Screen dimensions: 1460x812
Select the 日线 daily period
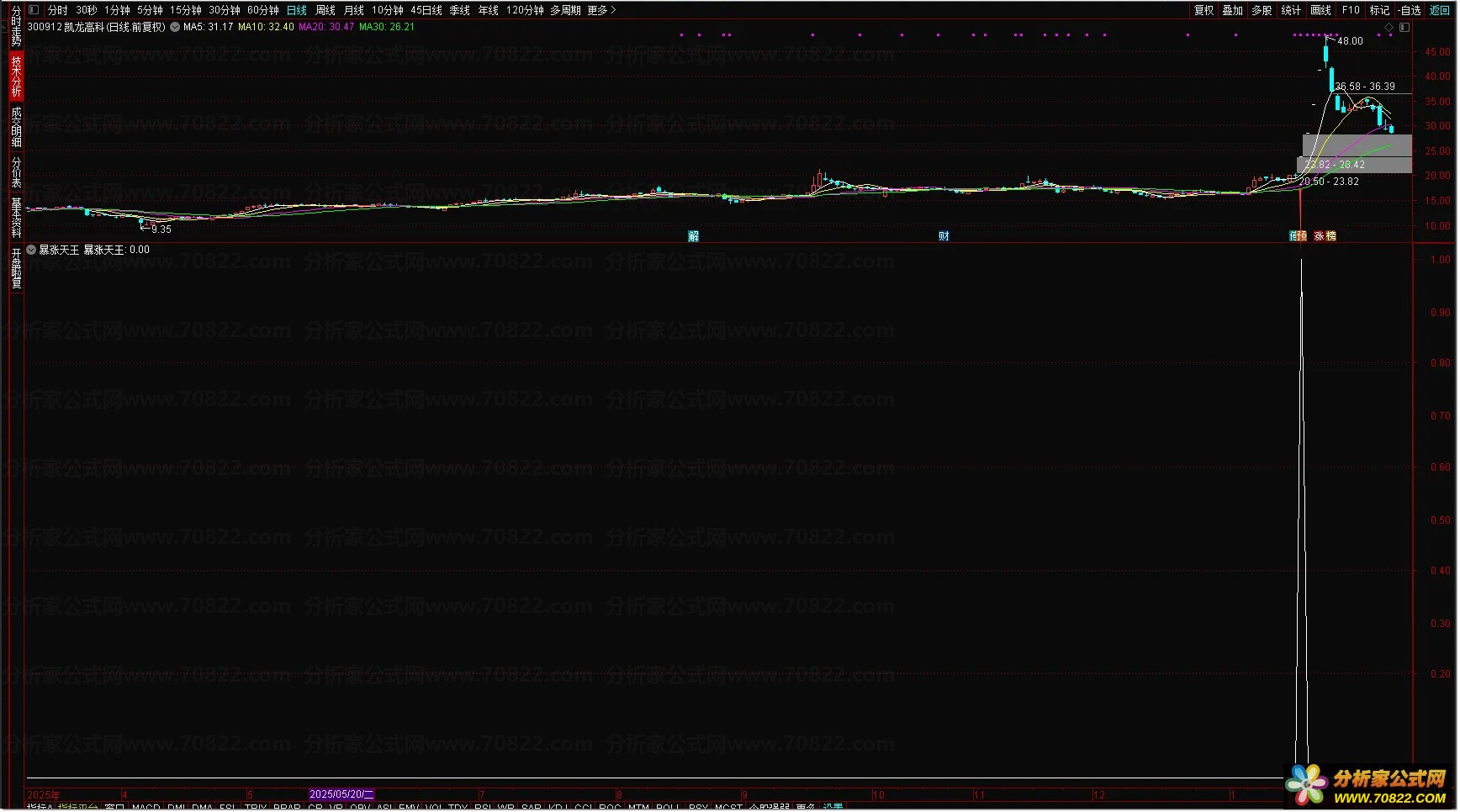tap(297, 10)
